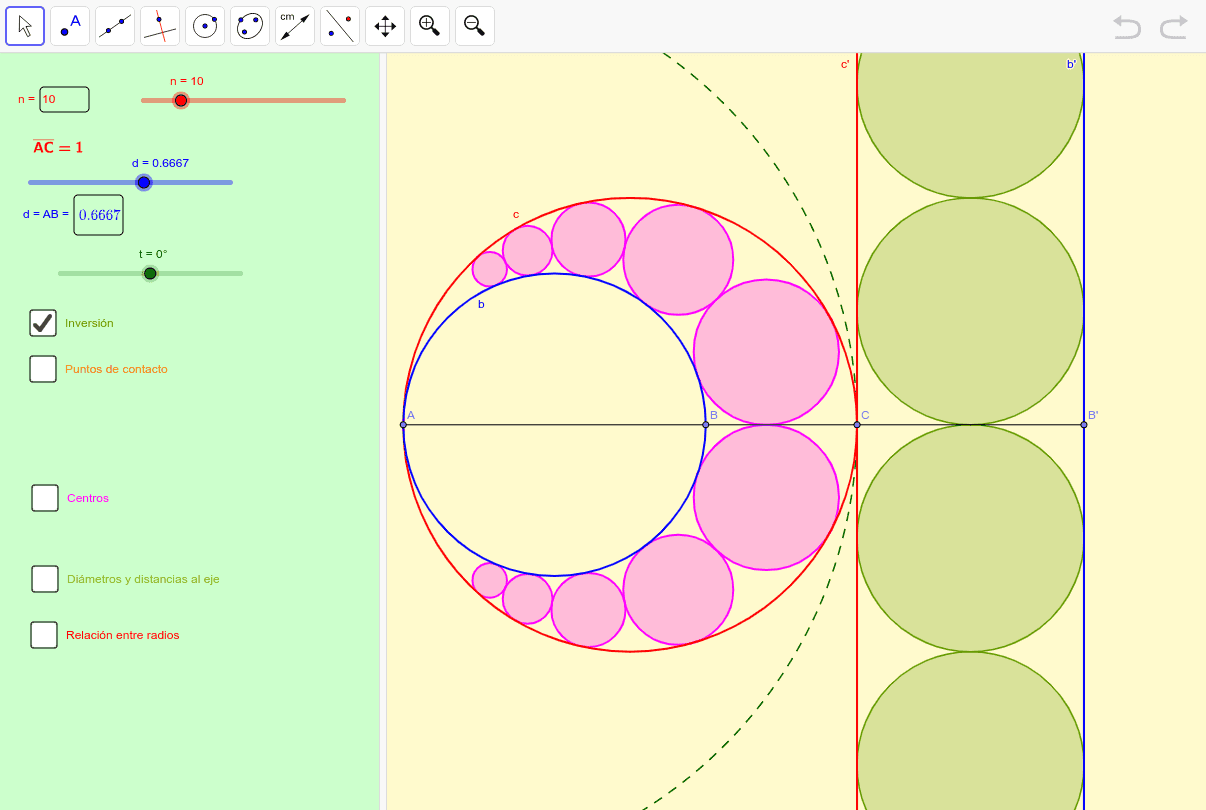This screenshot has height=810, width=1206.
Task: Select the Distance or Length measuring tool
Action: [x=294, y=25]
